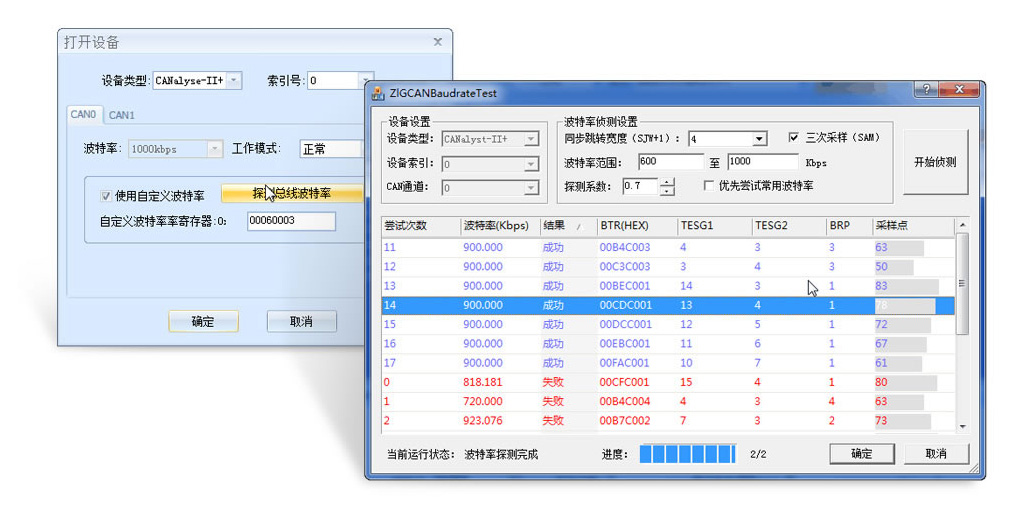Select the CAN0 tab
The width and height of the screenshot is (1020, 520).
click(x=83, y=115)
